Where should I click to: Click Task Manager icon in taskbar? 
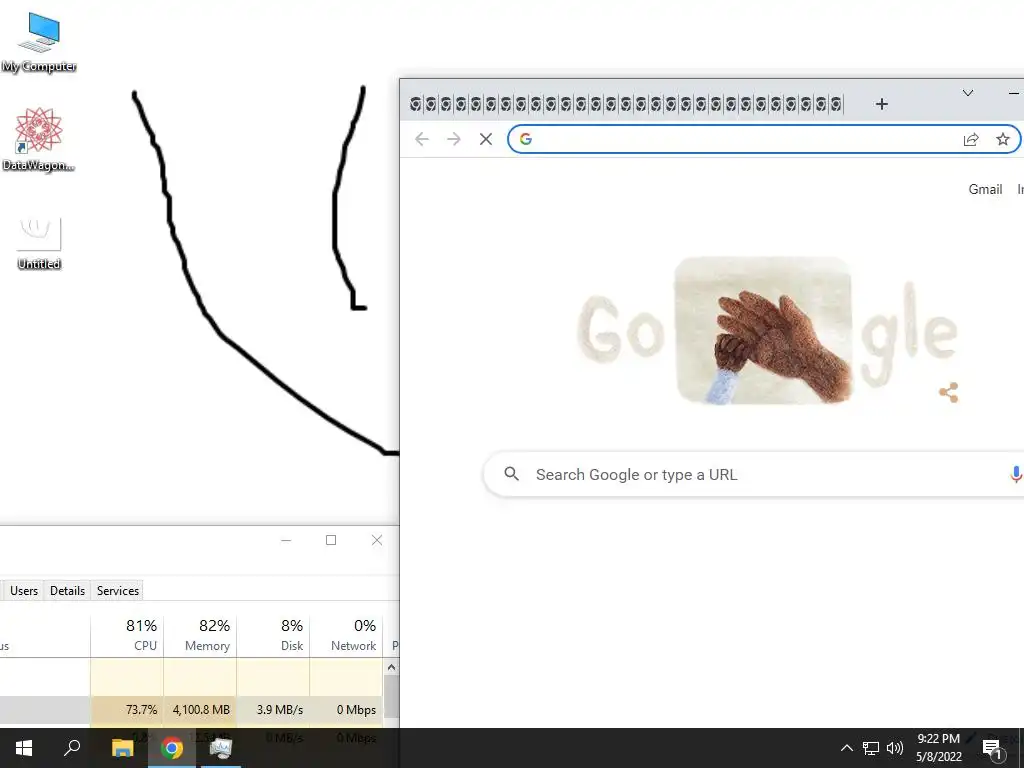tap(221, 748)
